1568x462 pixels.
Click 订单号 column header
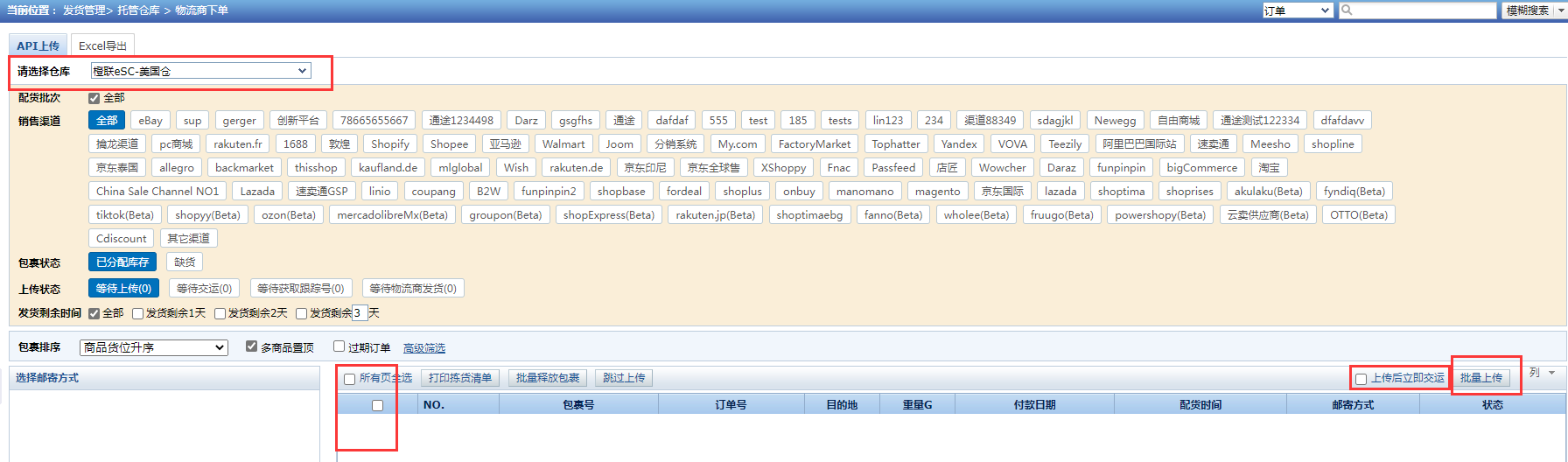731,405
